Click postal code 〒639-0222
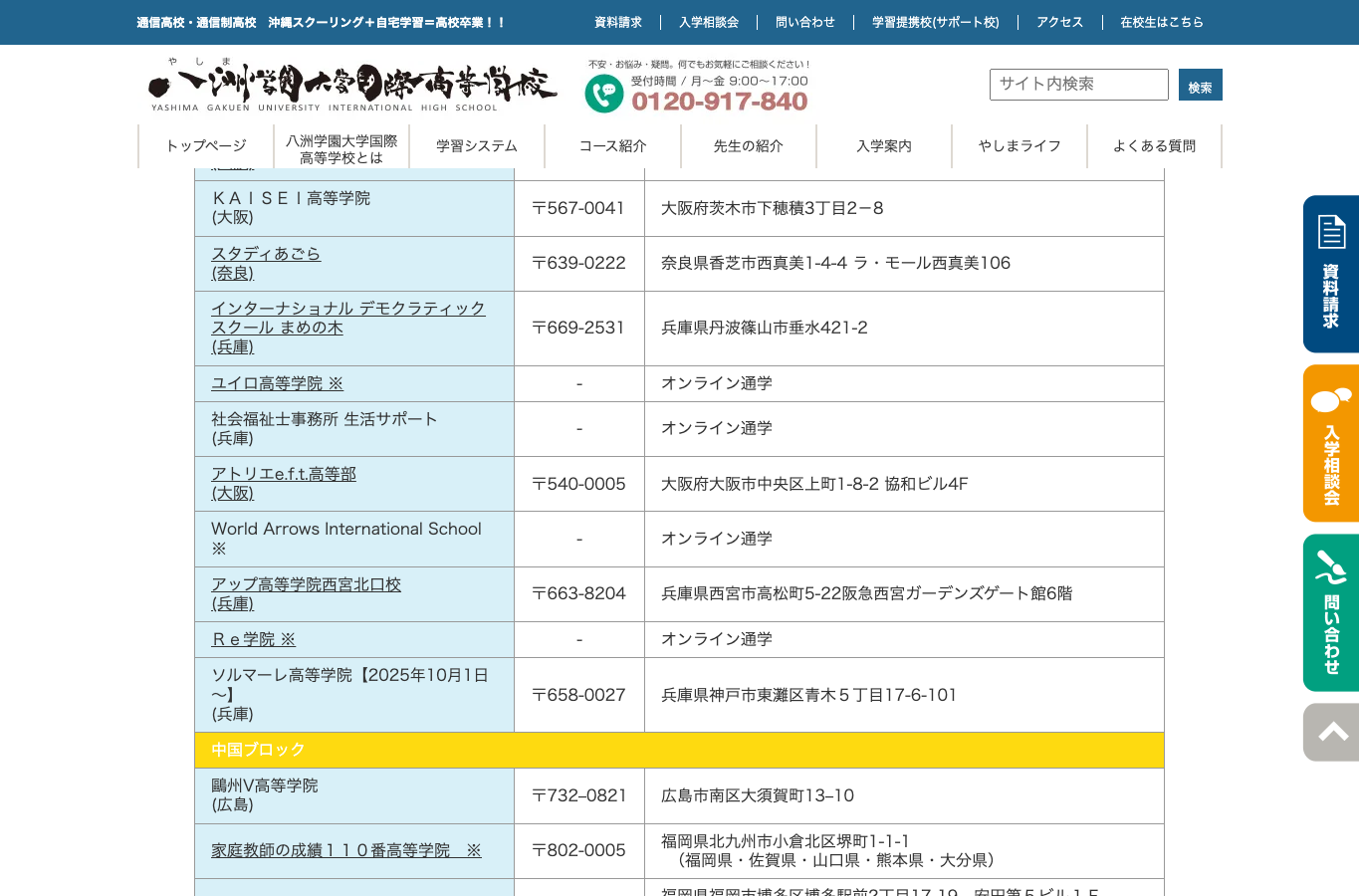Screen dimensions: 1359x896 pyautogui.click(x=578, y=263)
